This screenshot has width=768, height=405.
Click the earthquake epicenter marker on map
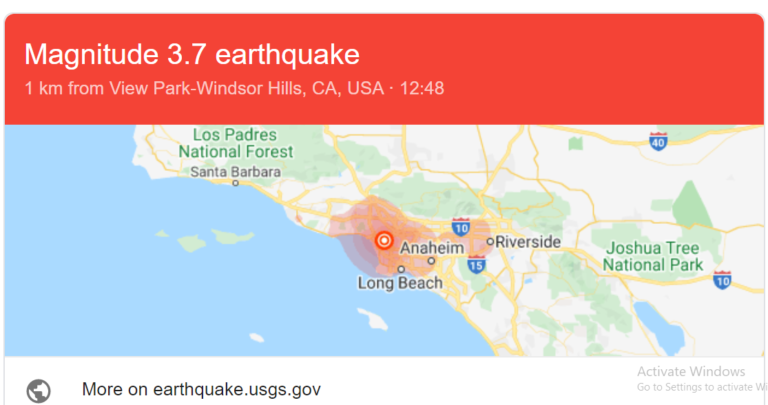click(384, 240)
